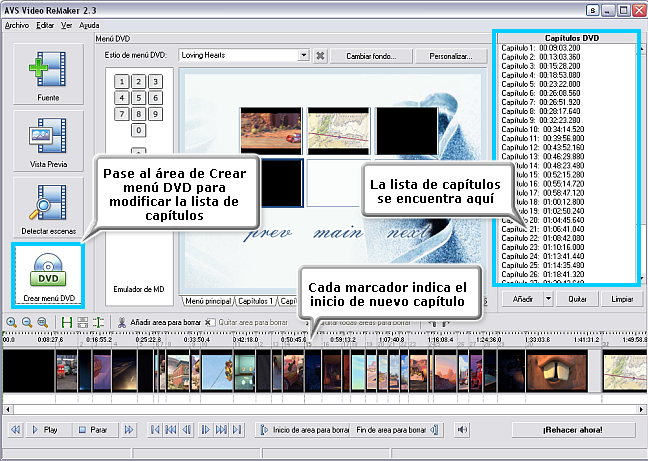The image size is (648, 461).
Task: Click the Cambiar fondo button
Action: (x=371, y=56)
